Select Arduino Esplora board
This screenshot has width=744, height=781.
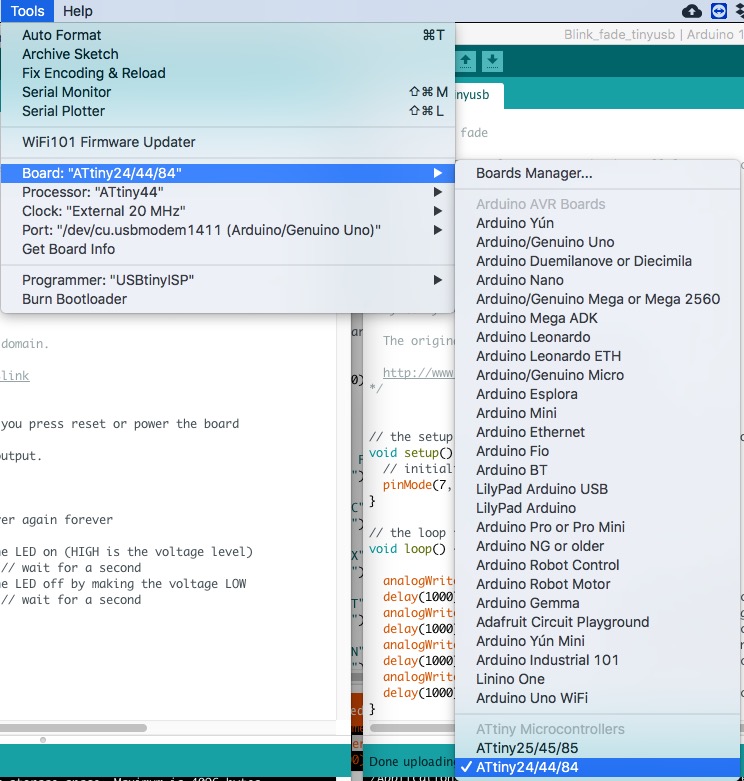[598, 394]
